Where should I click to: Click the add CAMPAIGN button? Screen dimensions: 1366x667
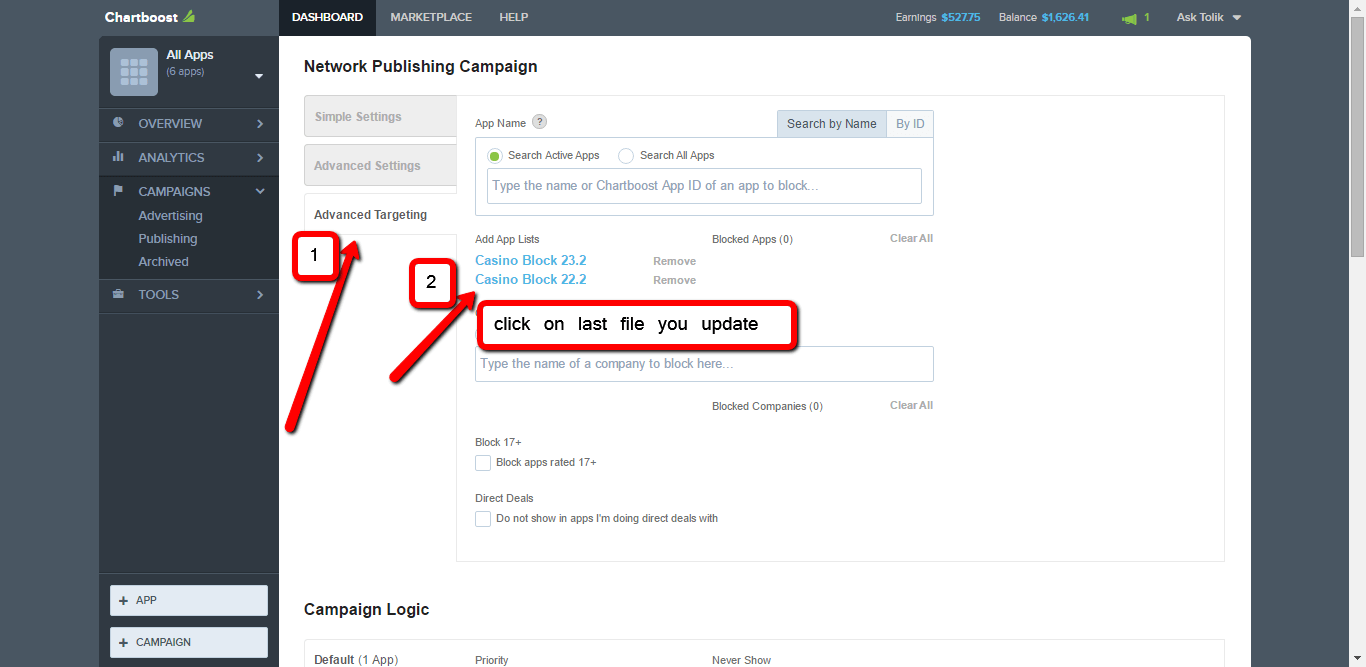click(189, 643)
